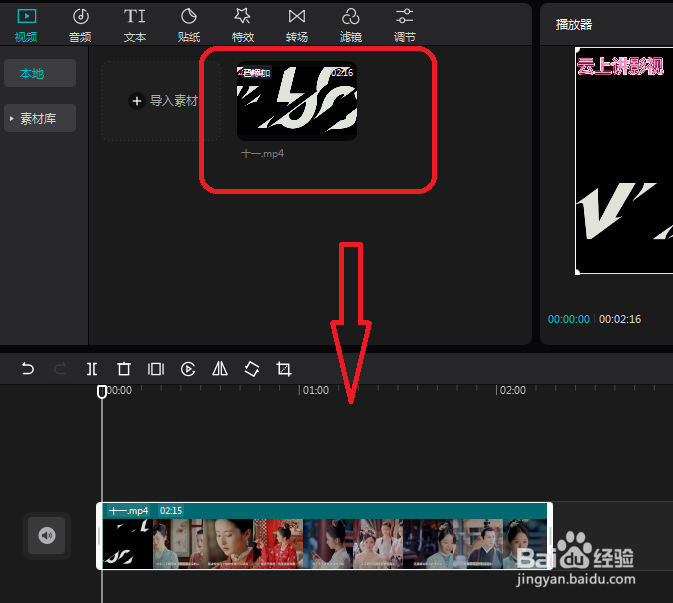Open the 文本 text tab
The width and height of the screenshot is (673, 603).
(x=135, y=25)
